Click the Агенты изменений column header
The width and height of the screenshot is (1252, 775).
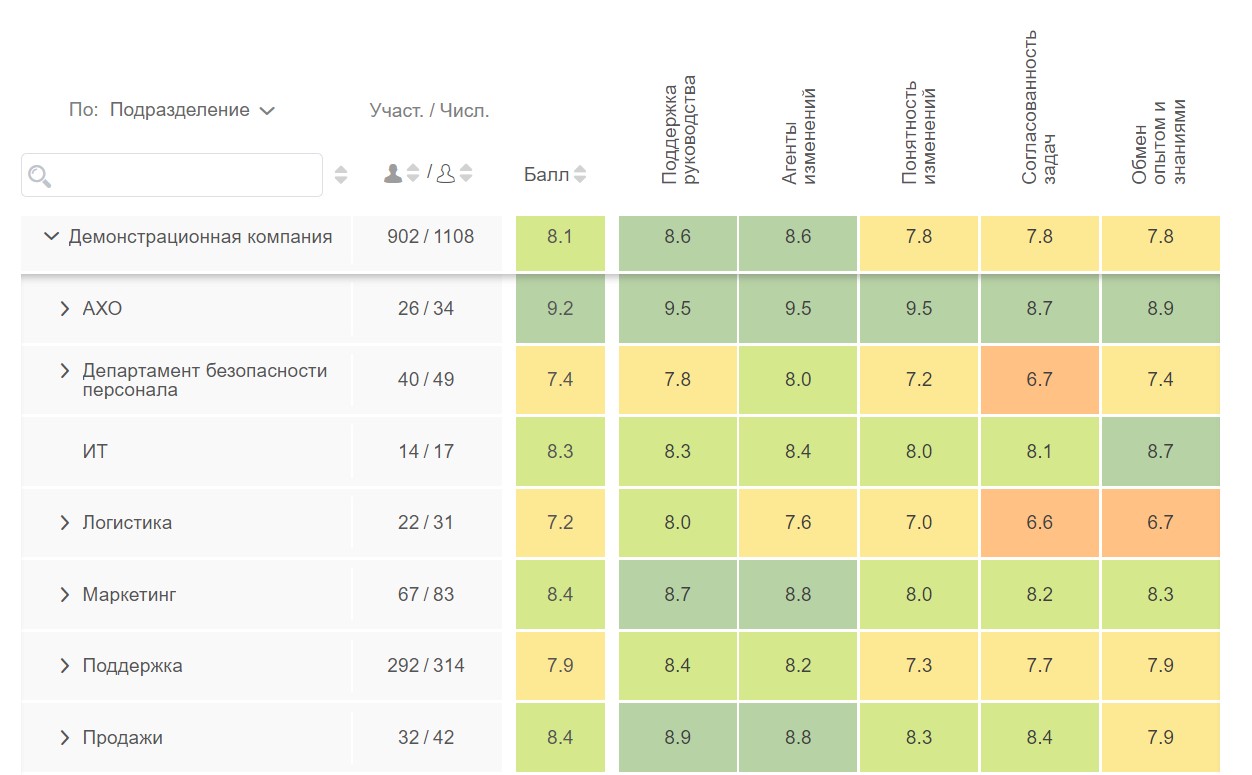(x=798, y=136)
